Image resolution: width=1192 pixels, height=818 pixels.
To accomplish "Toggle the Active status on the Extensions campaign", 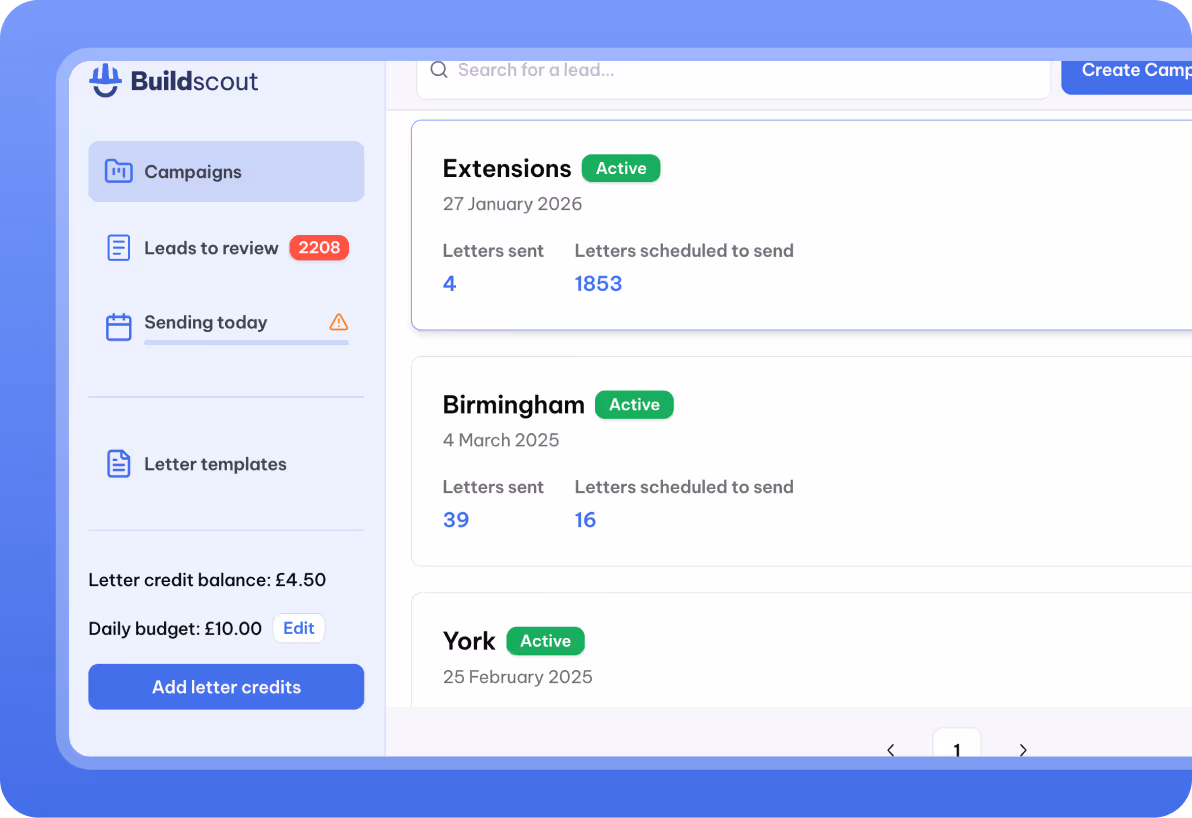I will coord(620,168).
